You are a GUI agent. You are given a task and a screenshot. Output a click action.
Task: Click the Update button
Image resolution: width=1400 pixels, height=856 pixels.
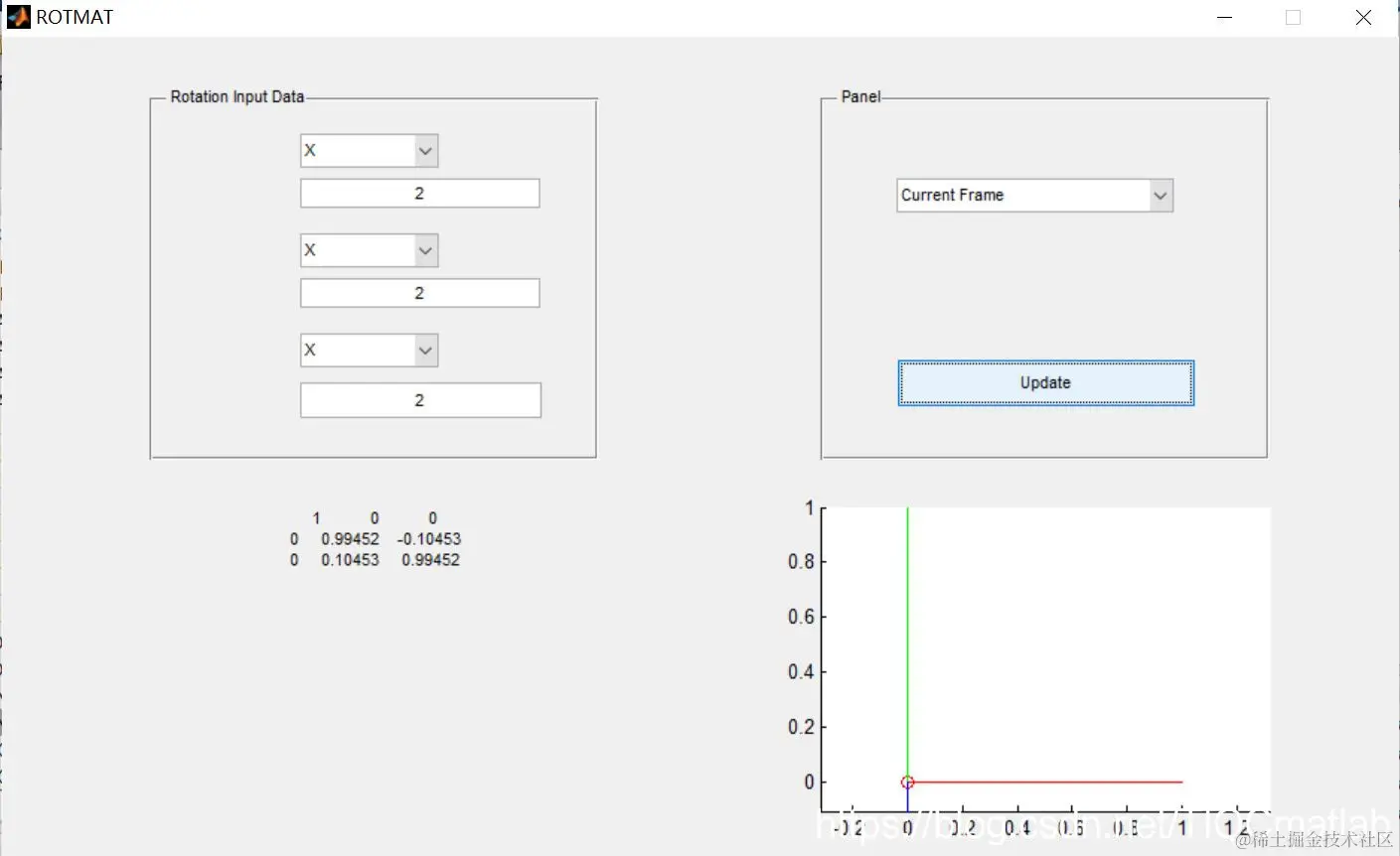pyautogui.click(x=1045, y=383)
